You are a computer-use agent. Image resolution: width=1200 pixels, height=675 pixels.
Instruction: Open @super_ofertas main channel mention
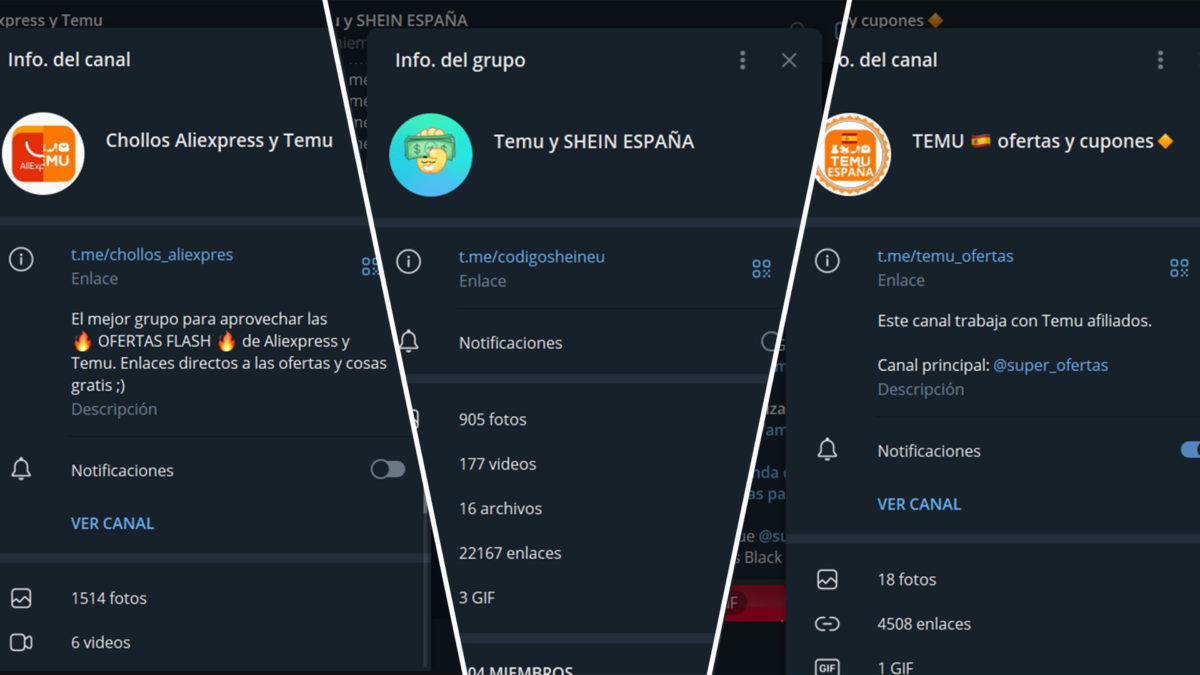point(1051,365)
